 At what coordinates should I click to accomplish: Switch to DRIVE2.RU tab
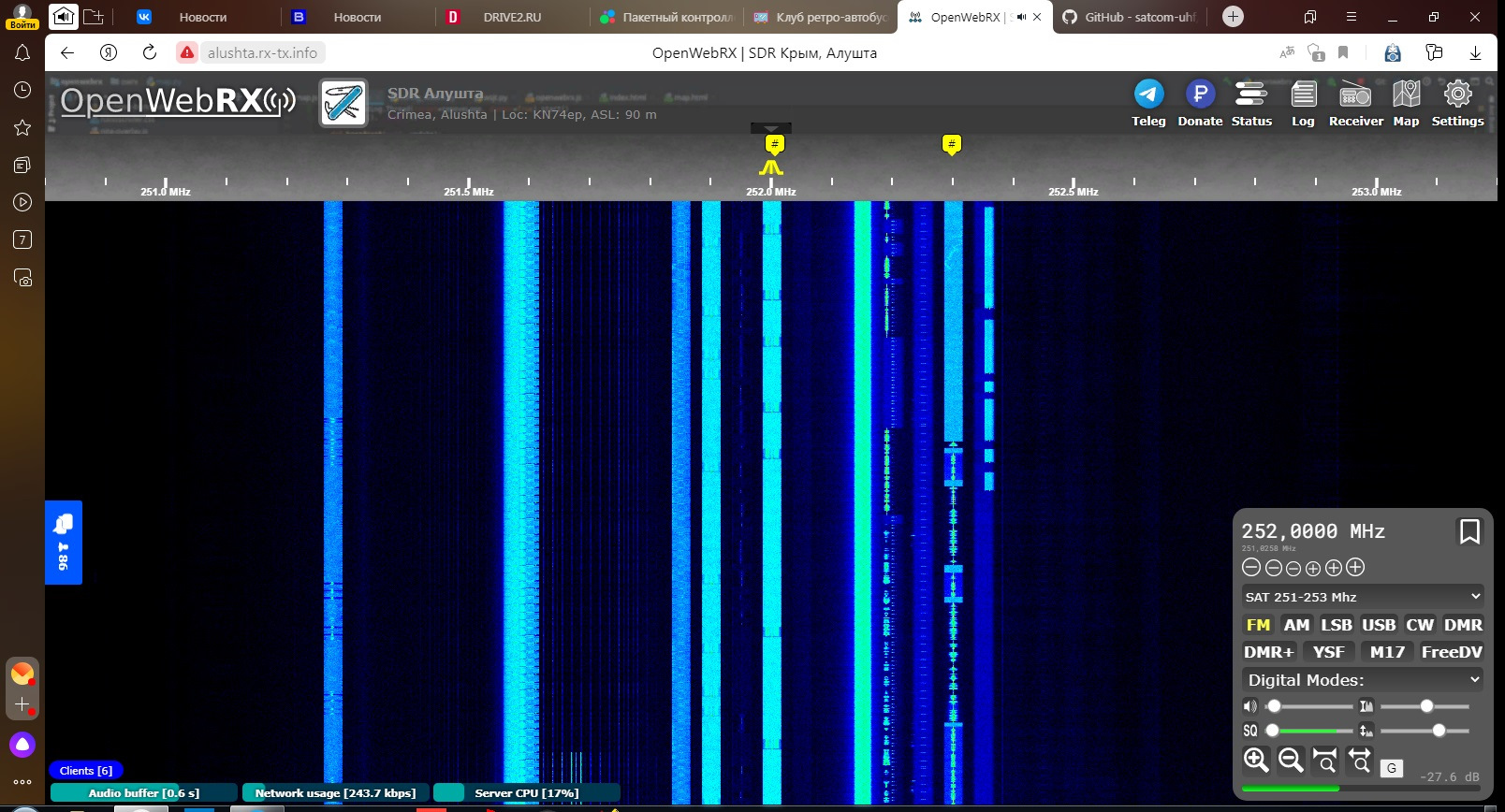(x=511, y=17)
